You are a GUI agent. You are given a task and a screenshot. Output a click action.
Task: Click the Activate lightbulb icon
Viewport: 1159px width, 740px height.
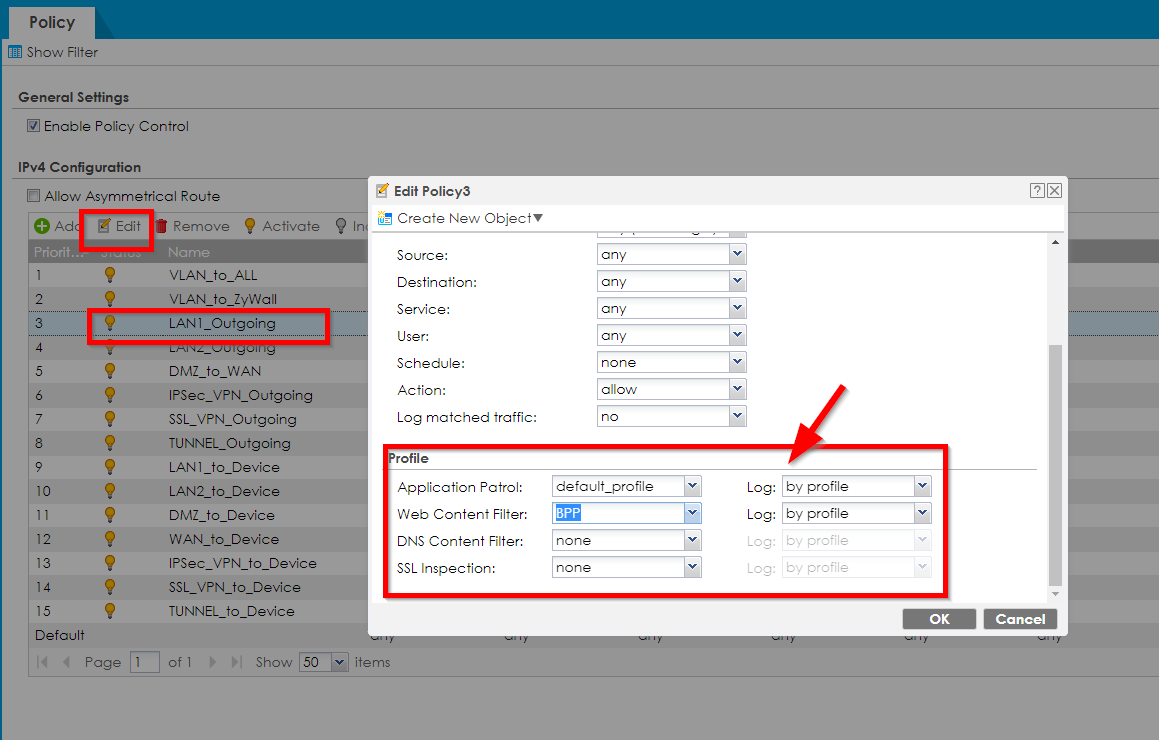250,226
